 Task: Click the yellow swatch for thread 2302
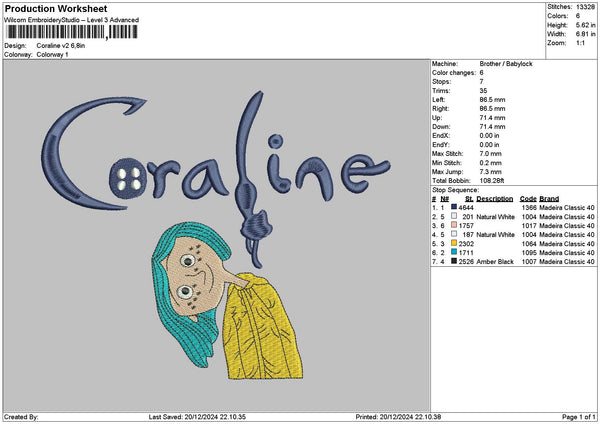coord(454,243)
